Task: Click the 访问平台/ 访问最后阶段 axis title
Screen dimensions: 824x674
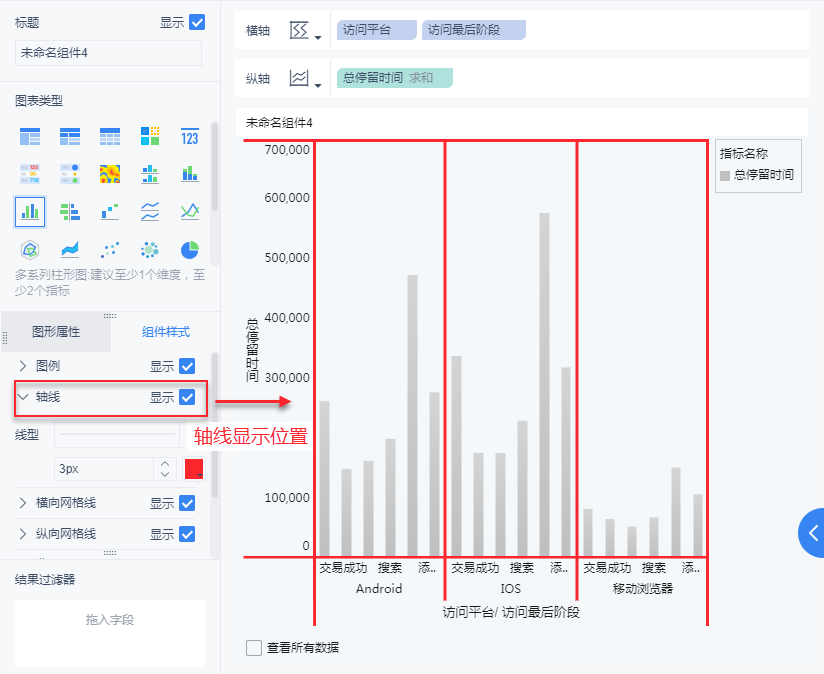Action: point(511,612)
